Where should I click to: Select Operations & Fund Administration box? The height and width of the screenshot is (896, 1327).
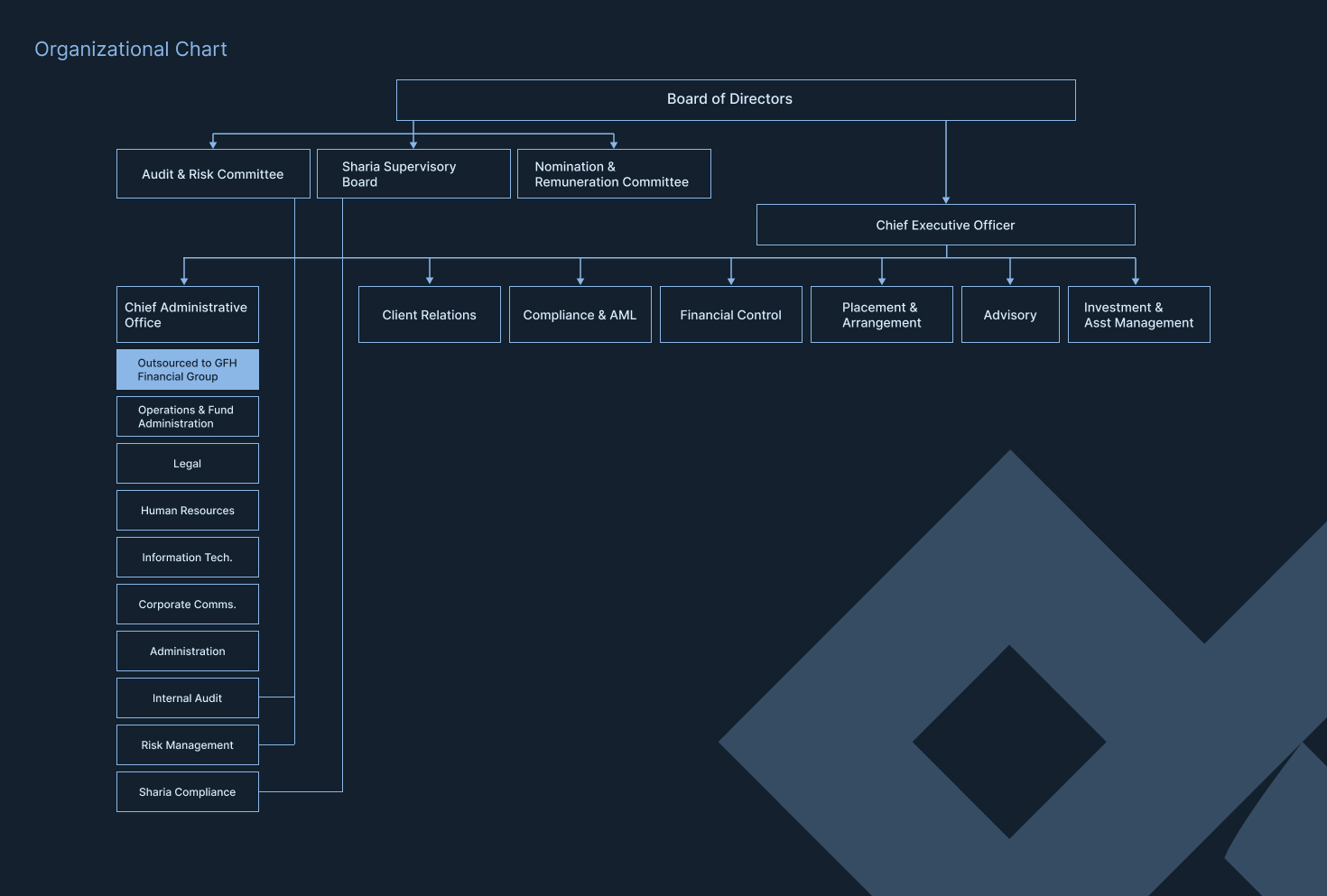187,417
